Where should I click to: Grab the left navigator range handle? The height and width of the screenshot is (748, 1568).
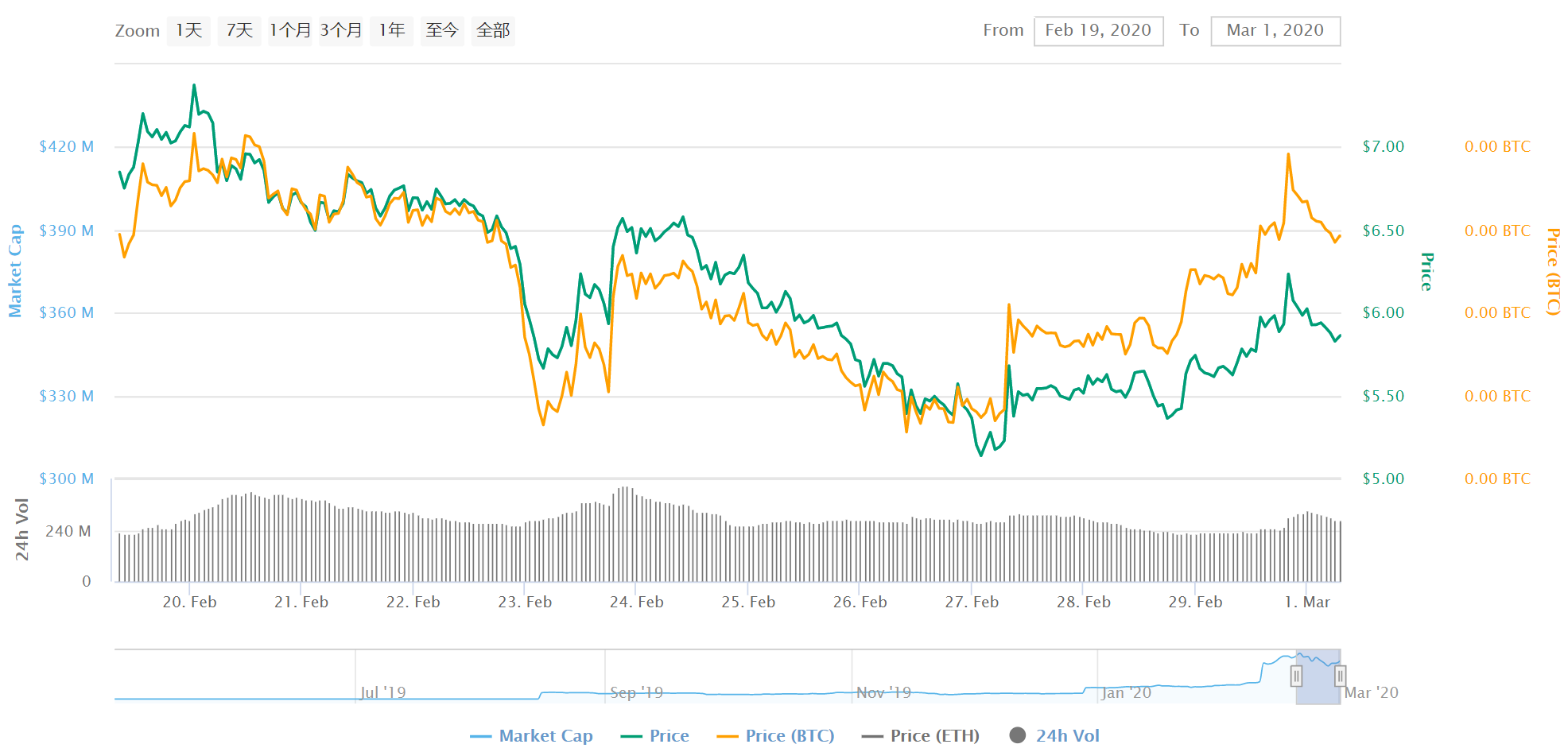click(x=1296, y=676)
